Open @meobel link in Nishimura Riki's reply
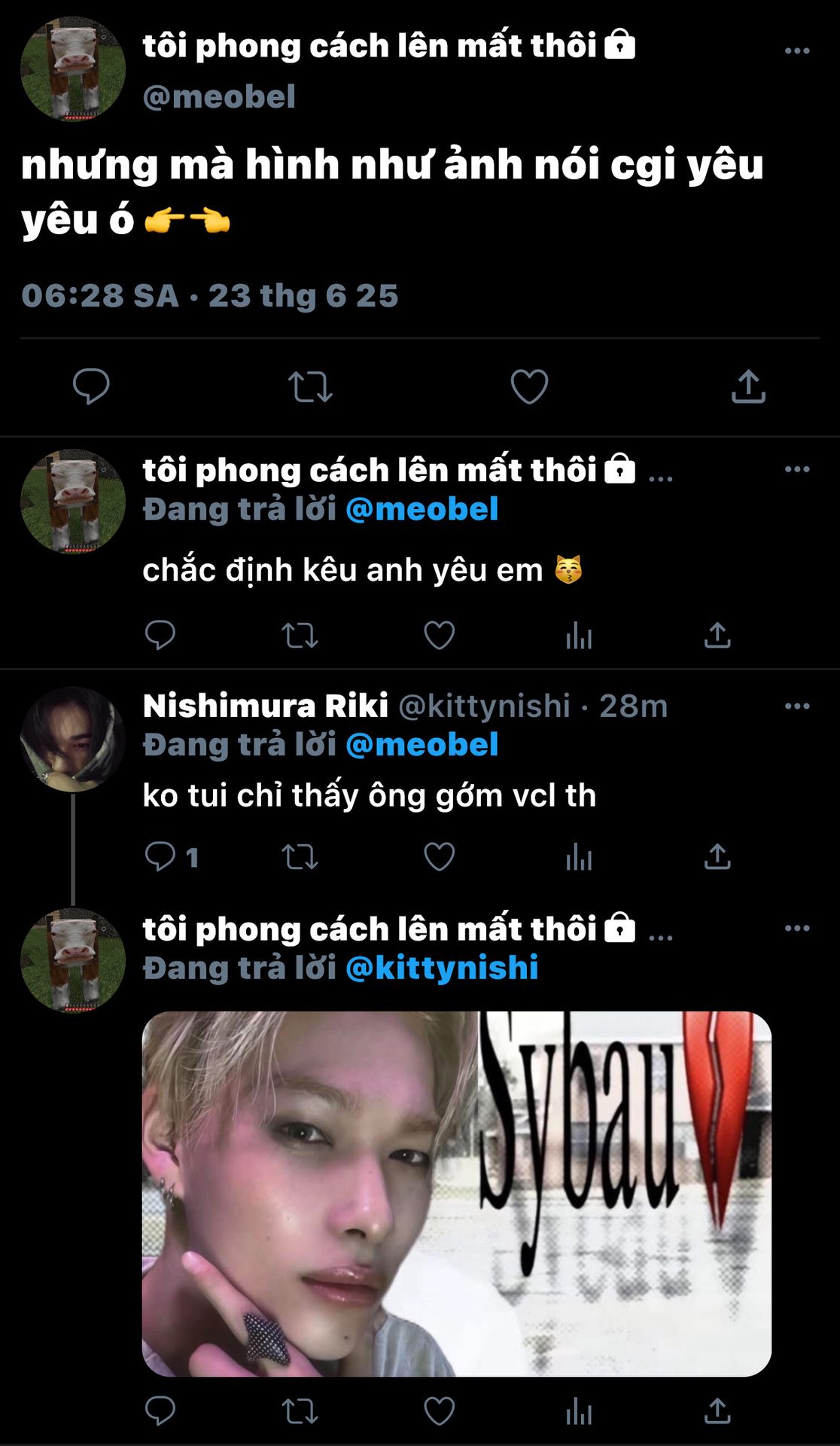This screenshot has width=840, height=1446. coord(422,745)
